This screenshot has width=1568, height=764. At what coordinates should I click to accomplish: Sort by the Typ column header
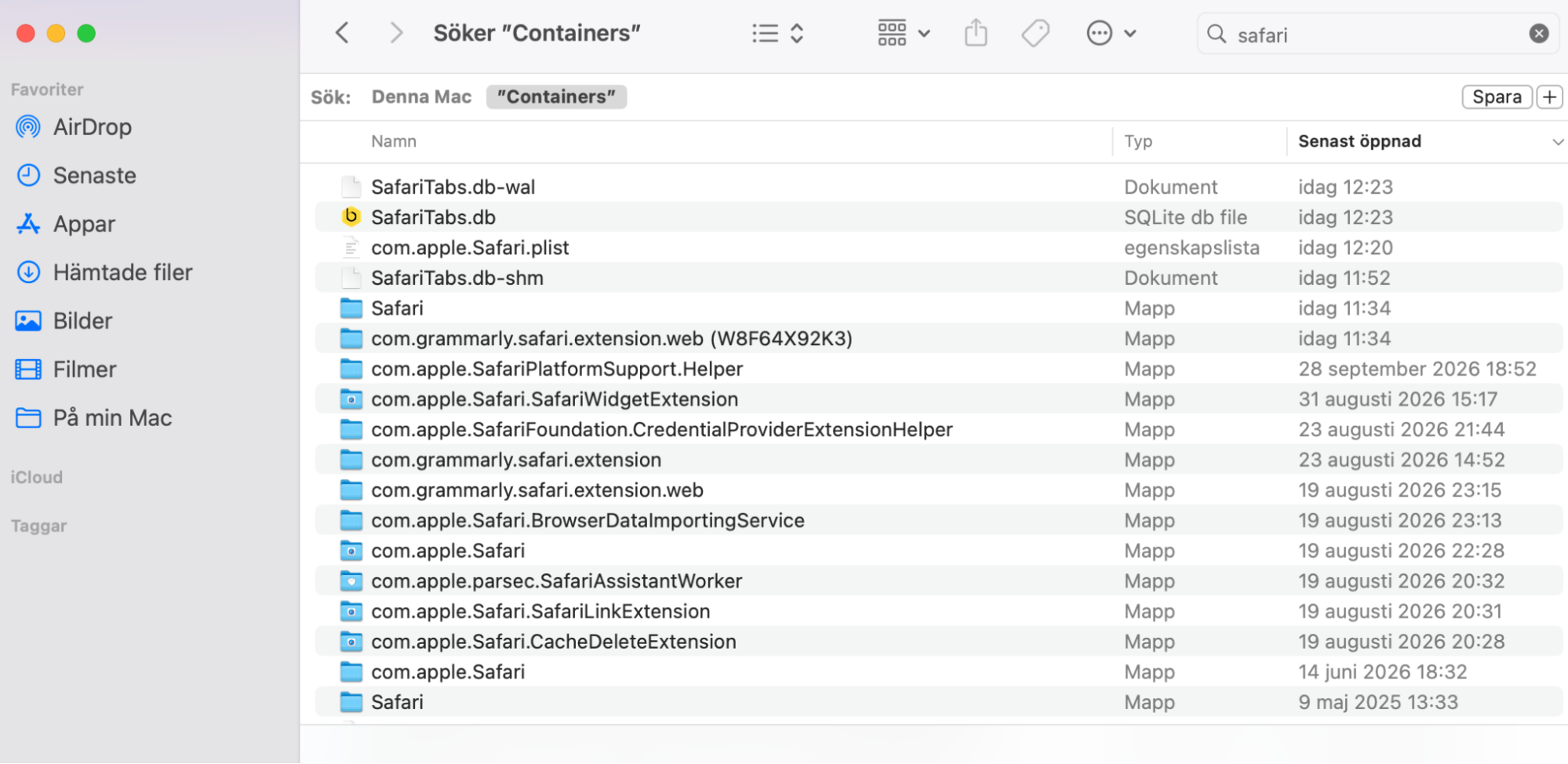pyautogui.click(x=1138, y=141)
